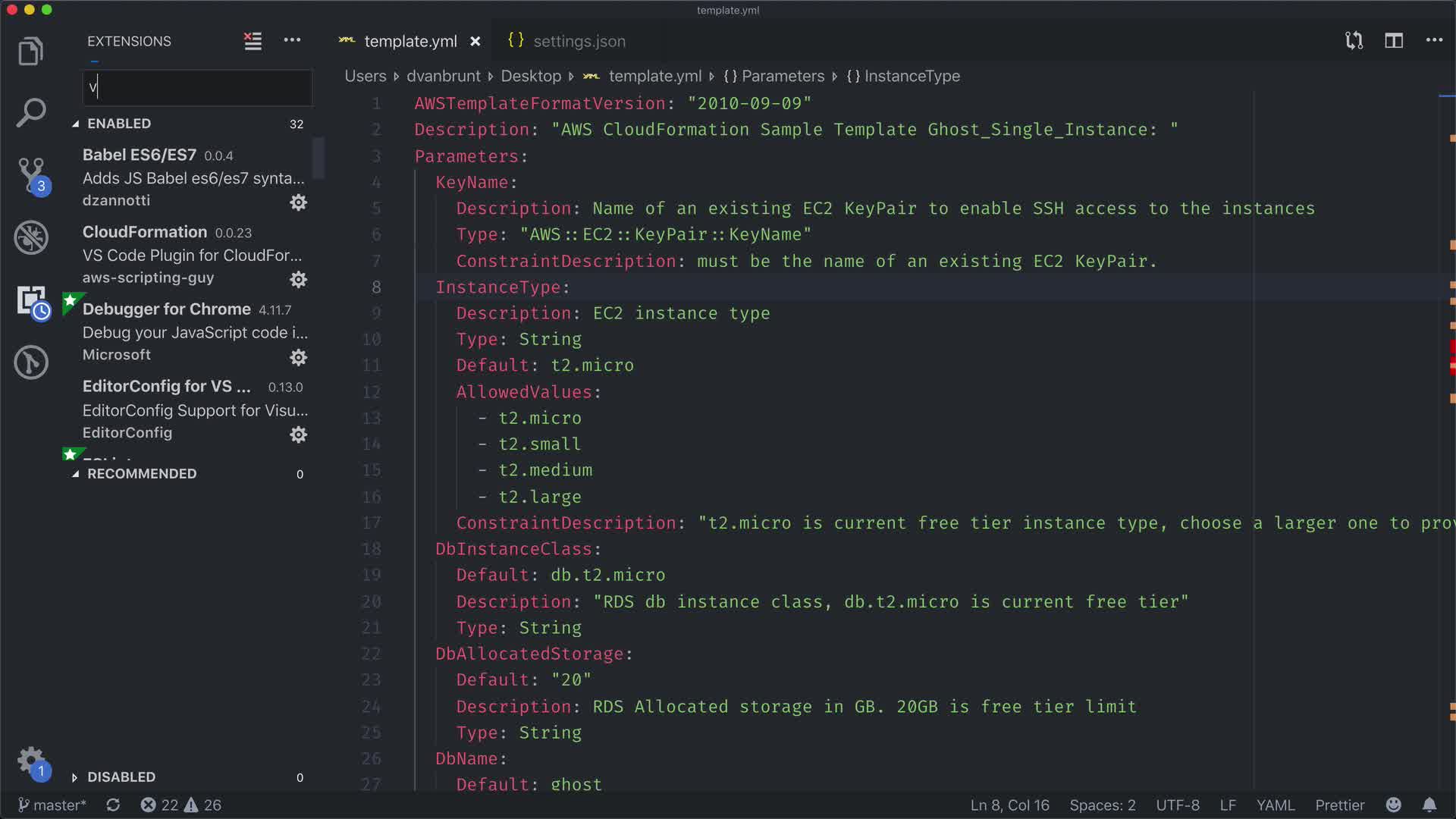Screen dimensions: 1456x819
Task: Click Spaces: 2 indentation setting
Action: (x=1102, y=805)
